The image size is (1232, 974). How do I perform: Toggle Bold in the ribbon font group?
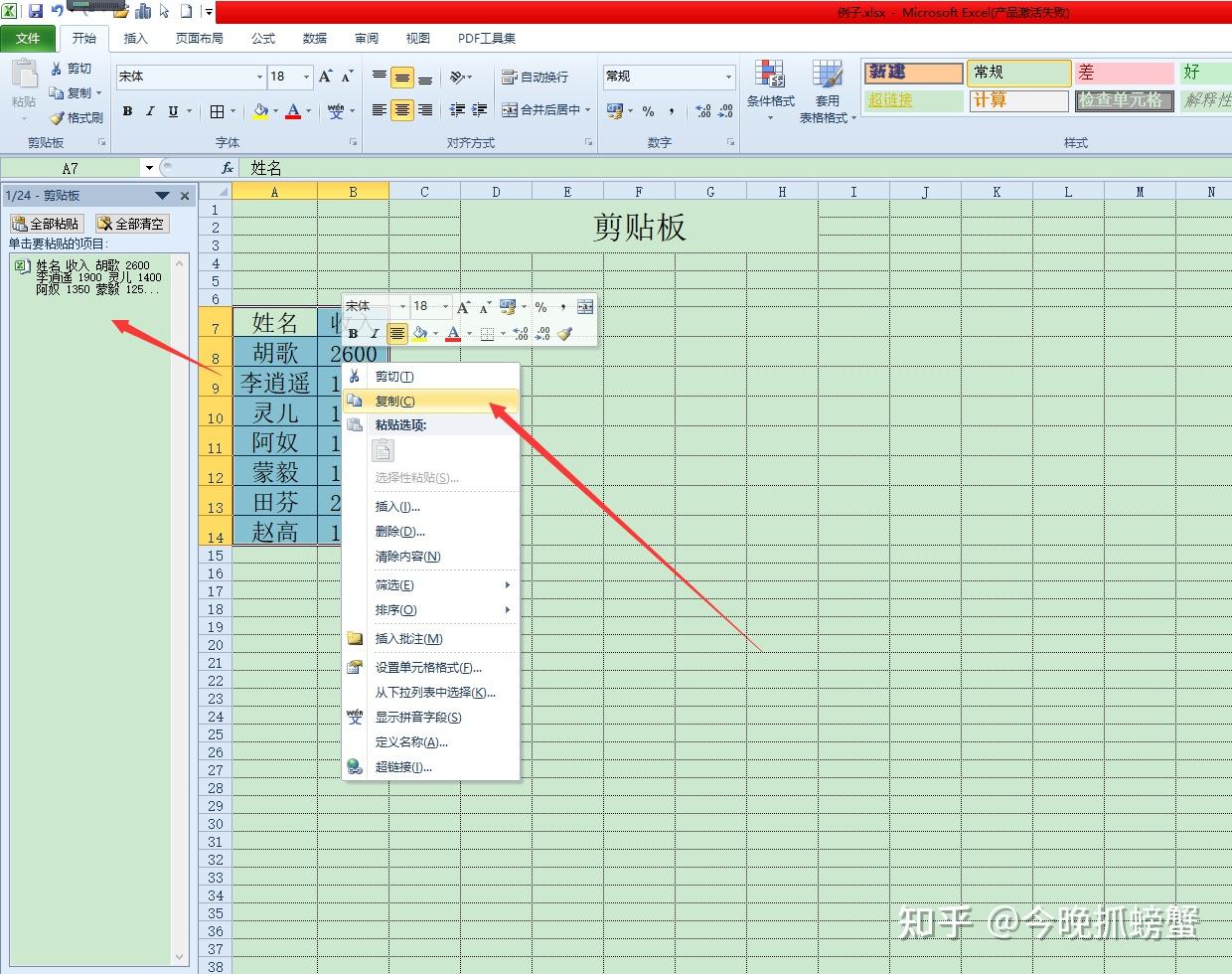coord(127,111)
